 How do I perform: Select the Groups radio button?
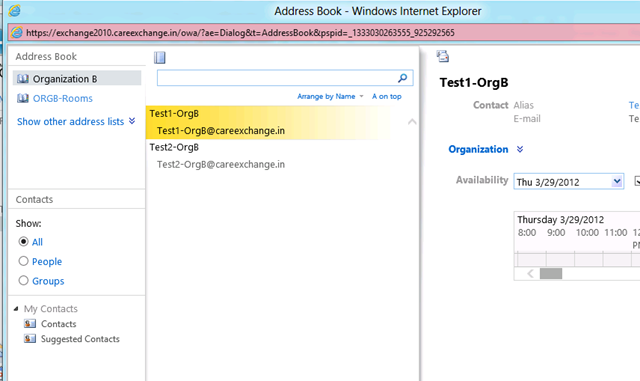click(x=23, y=281)
